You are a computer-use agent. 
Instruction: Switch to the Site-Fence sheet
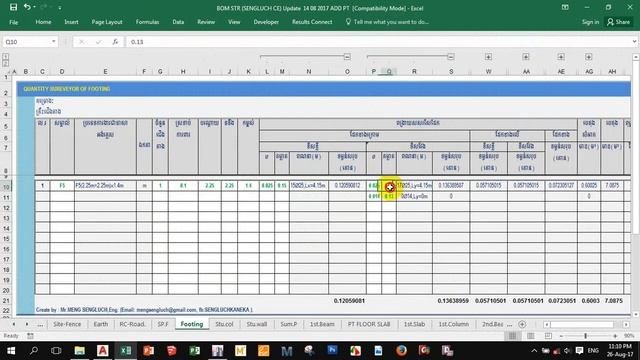pyautogui.click(x=67, y=324)
